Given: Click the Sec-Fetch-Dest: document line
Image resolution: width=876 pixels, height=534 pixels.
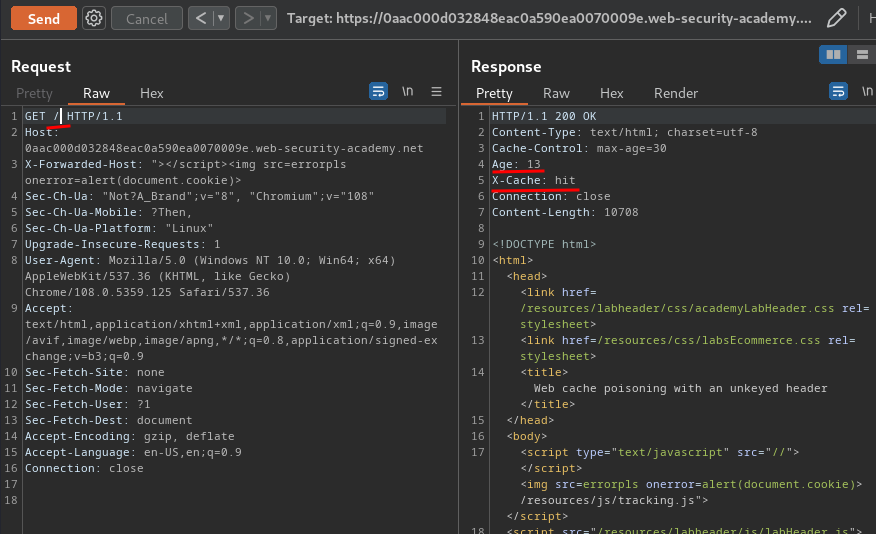Looking at the screenshot, I should [108, 420].
